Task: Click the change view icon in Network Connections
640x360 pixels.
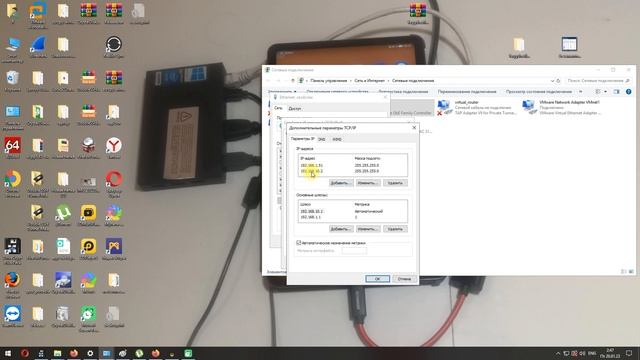Action: click(598, 92)
